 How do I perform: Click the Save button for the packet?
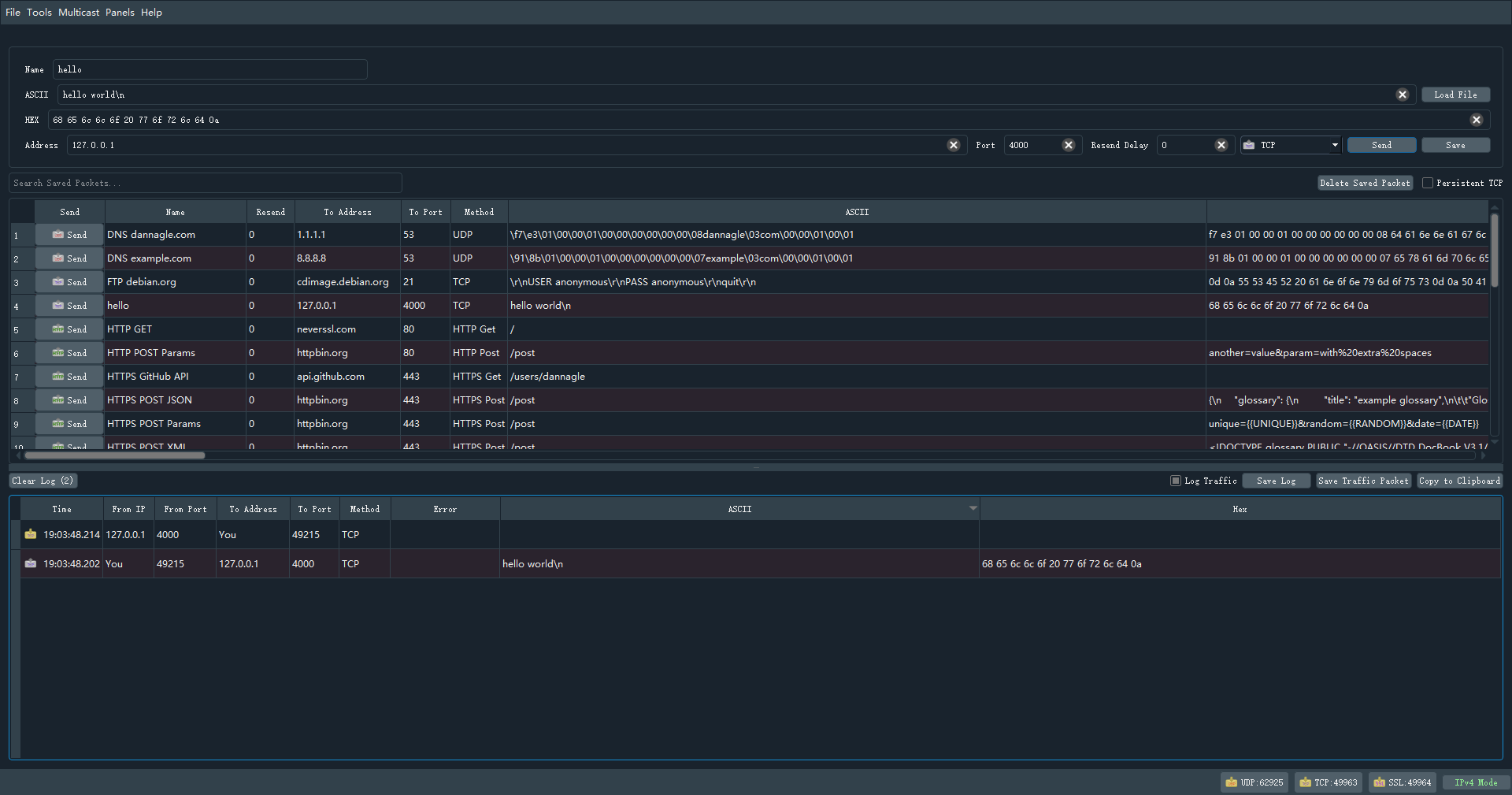click(1455, 145)
